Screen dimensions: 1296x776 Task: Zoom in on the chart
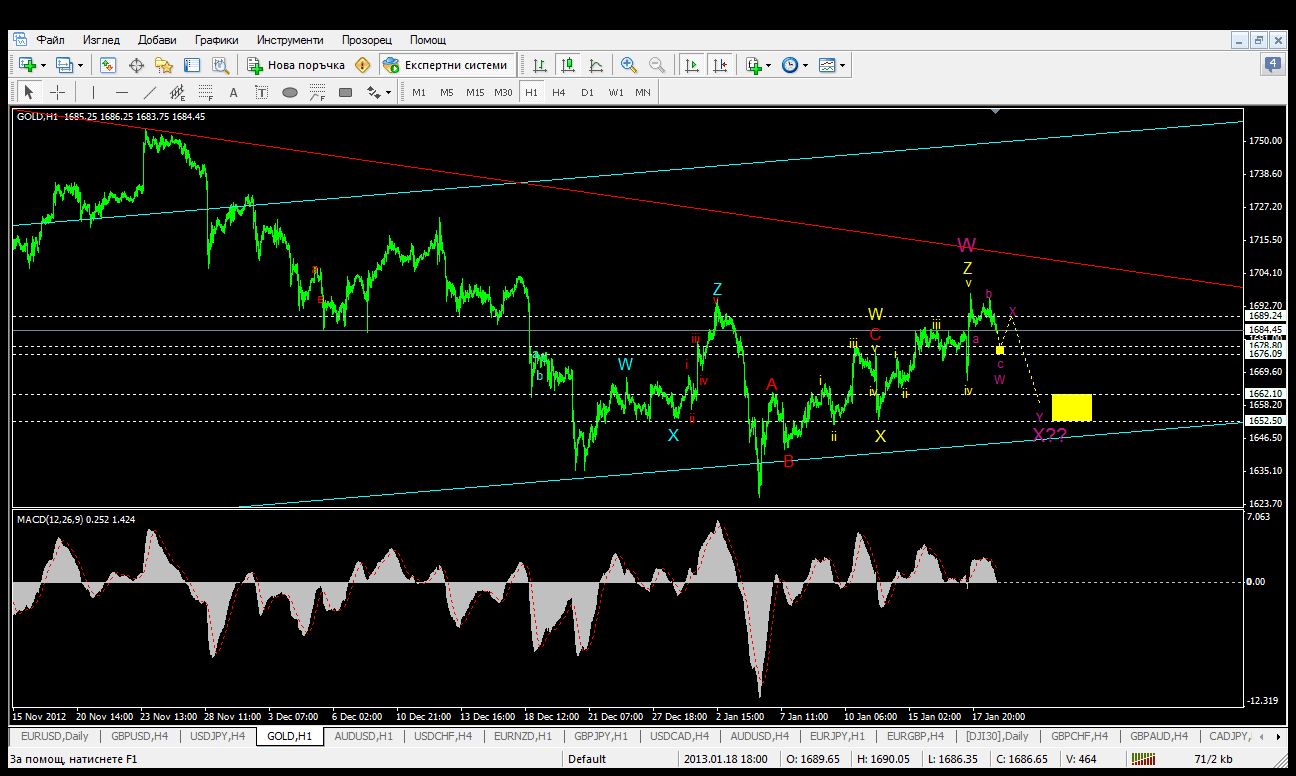tap(629, 65)
